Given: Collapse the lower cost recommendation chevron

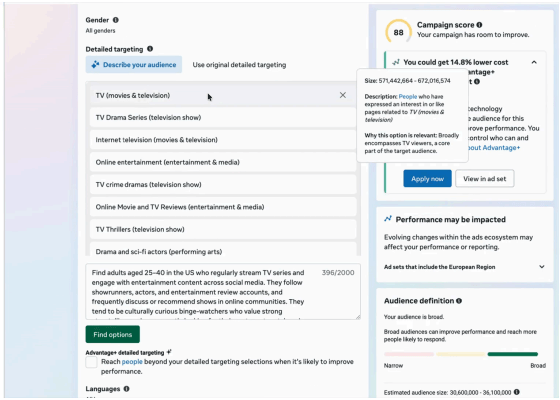Looking at the screenshot, I should (534, 62).
